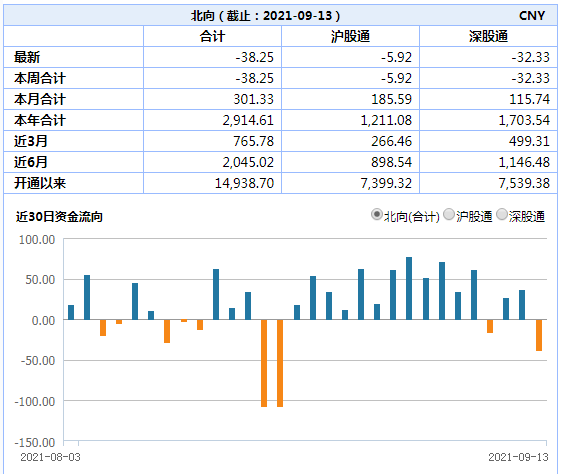The height and width of the screenshot is (474, 561).
Task: Click the CNY currency label
Action: [532, 16]
